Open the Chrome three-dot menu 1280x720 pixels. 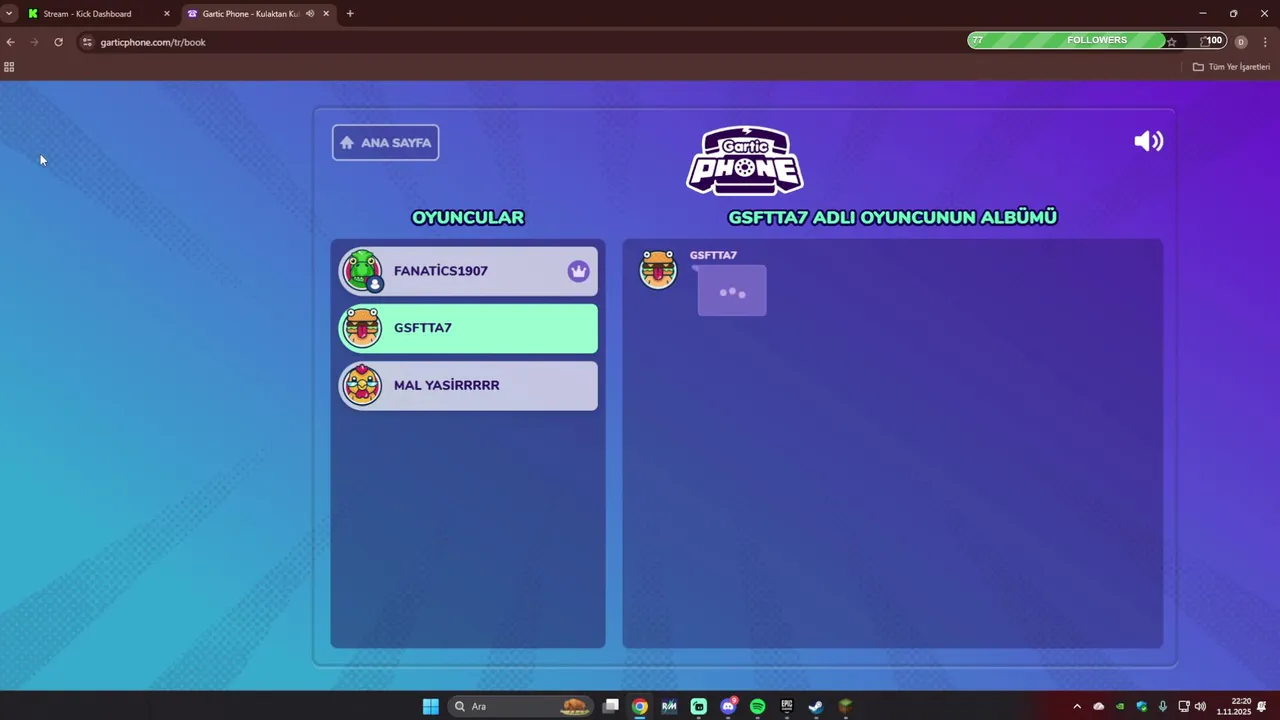(1265, 42)
